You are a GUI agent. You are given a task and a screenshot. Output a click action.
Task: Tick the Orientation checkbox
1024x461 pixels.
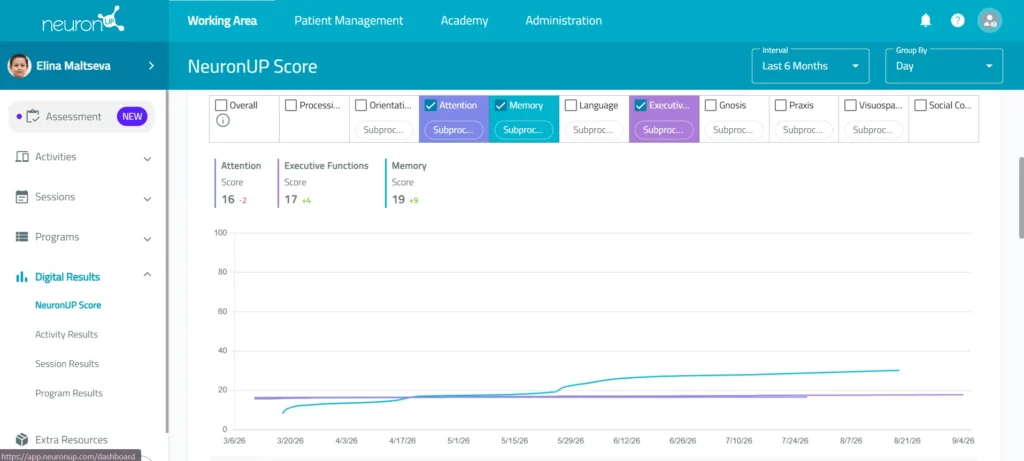click(x=360, y=105)
